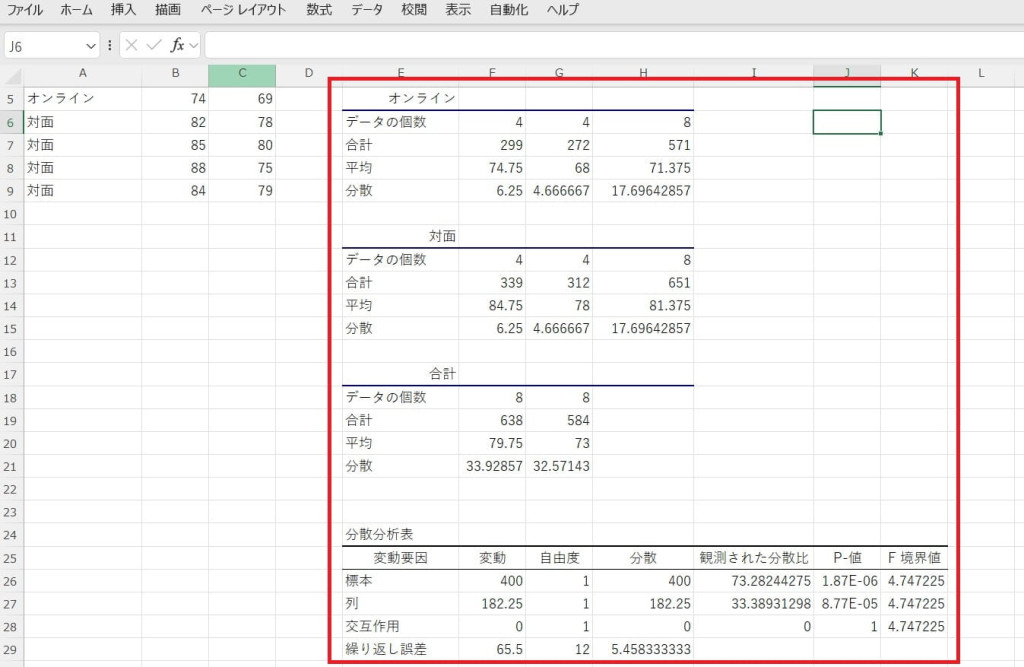Select the P-値 header cell
The image size is (1024, 667).
point(846,558)
